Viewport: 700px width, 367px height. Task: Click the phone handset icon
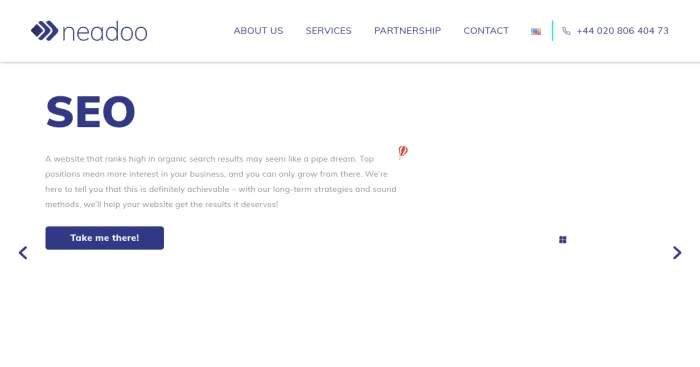(566, 31)
